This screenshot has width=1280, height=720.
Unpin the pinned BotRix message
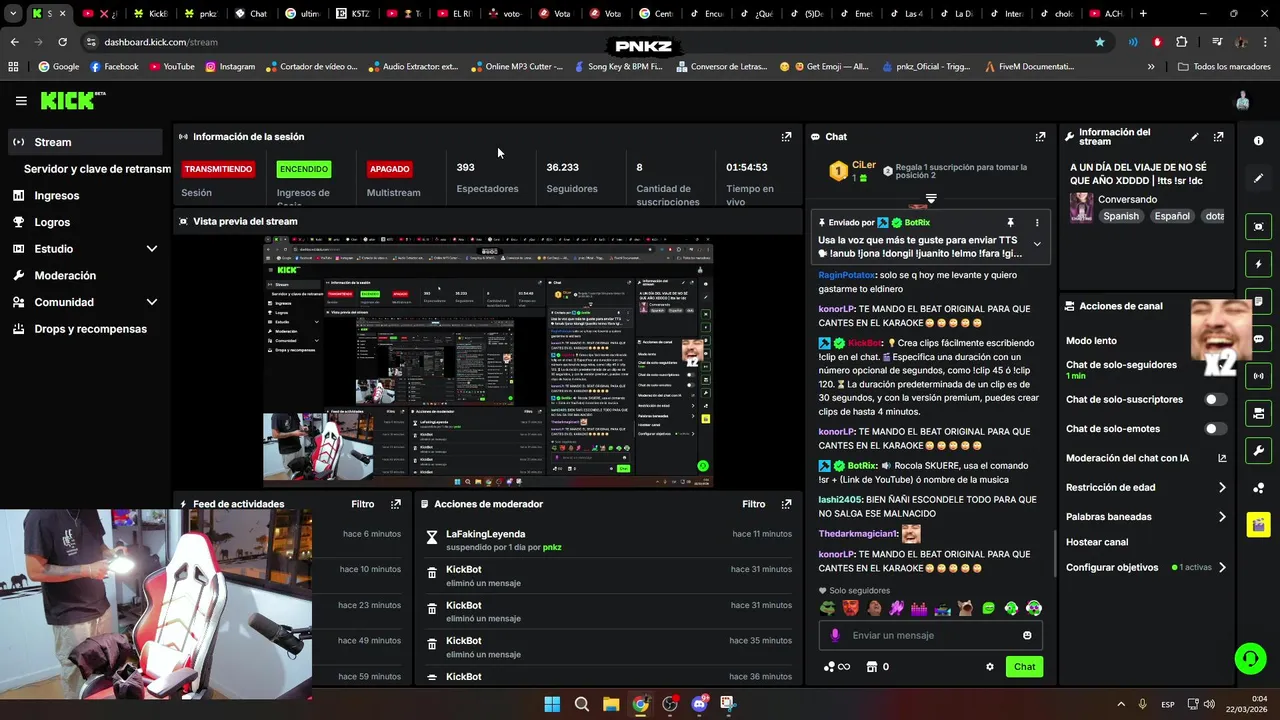(1010, 222)
